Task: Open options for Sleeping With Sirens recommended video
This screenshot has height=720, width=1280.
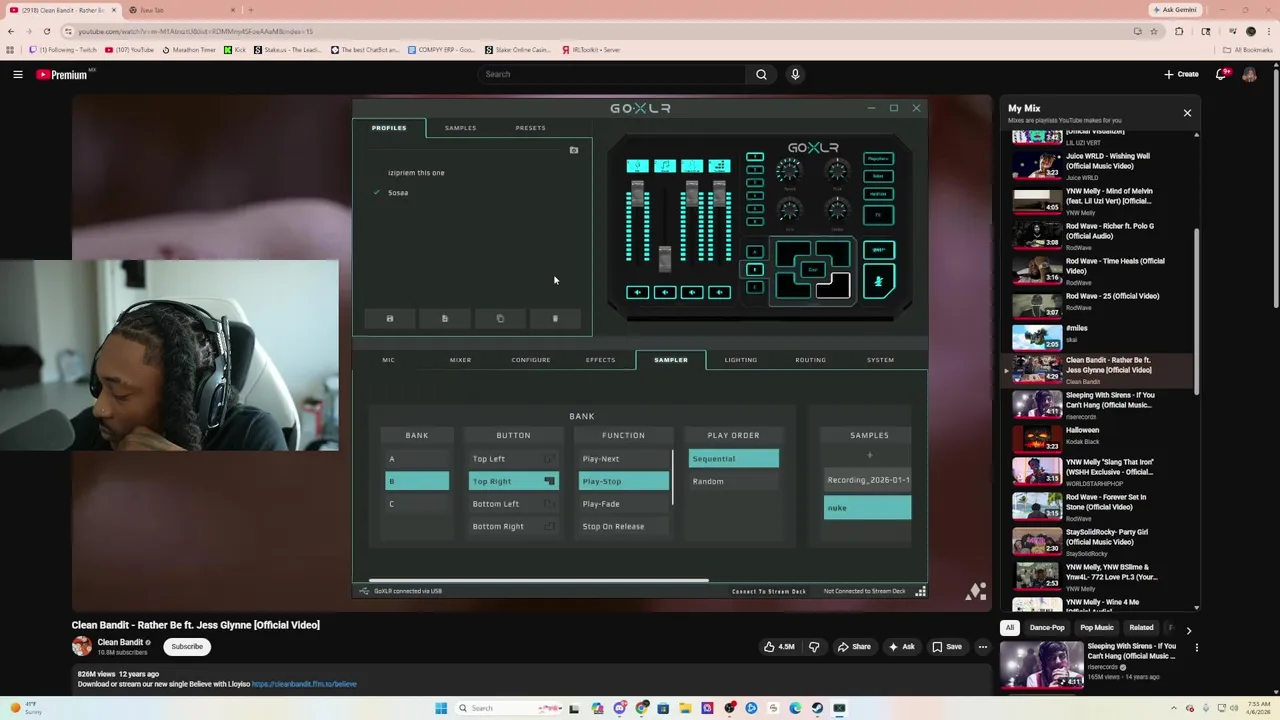Action: (x=1196, y=647)
